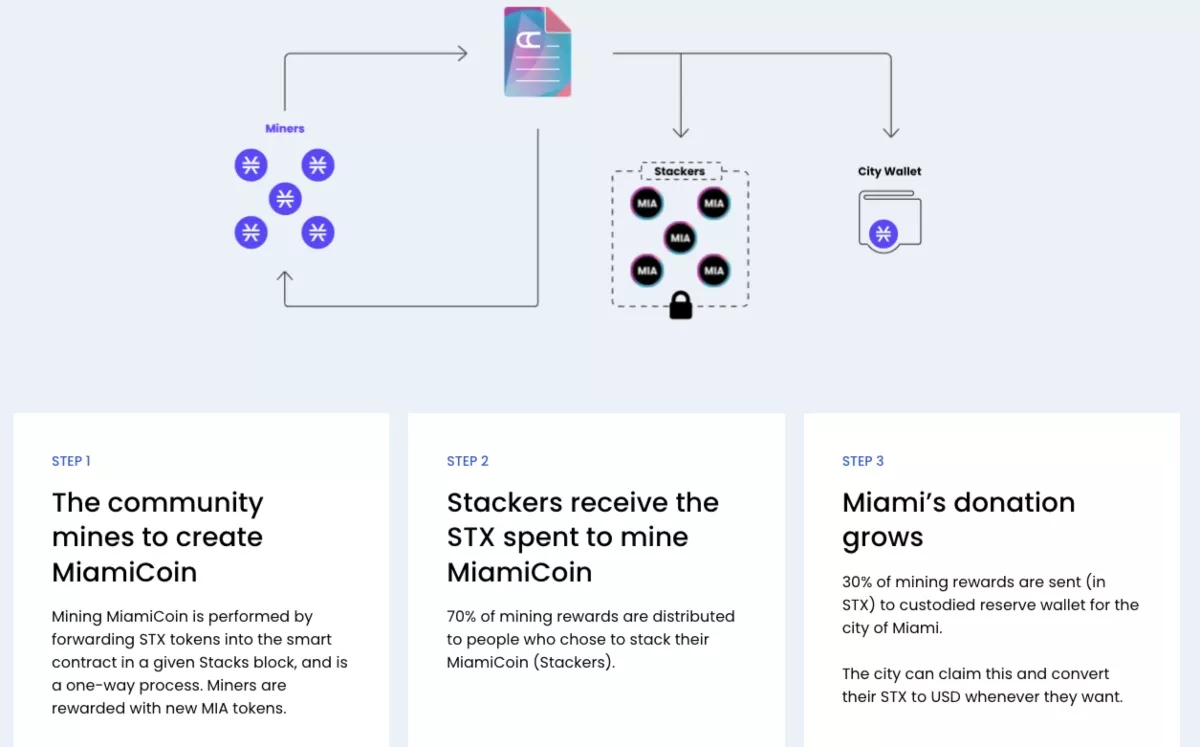The height and width of the screenshot is (747, 1200).
Task: Click the Stackers label
Action: [x=680, y=171]
